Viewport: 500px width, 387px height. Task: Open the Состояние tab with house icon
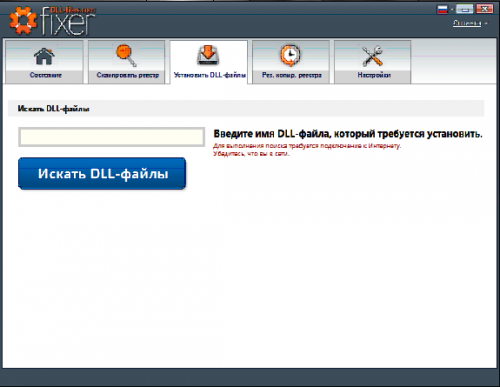tap(44, 62)
